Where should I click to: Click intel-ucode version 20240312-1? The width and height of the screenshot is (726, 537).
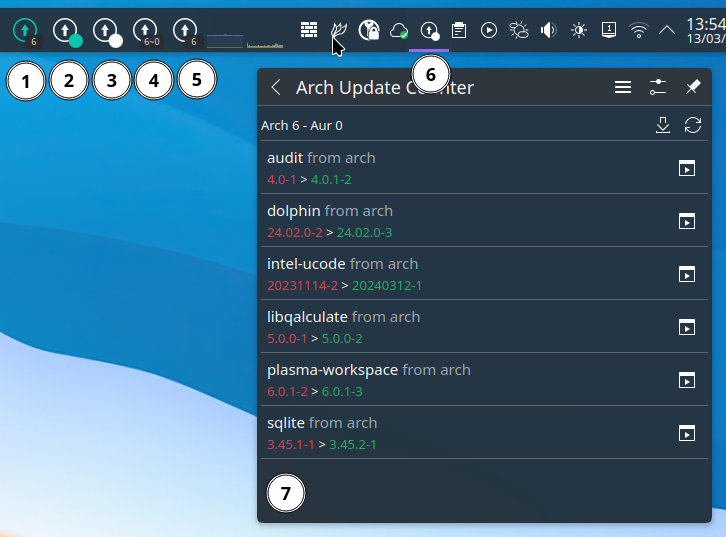387,286
